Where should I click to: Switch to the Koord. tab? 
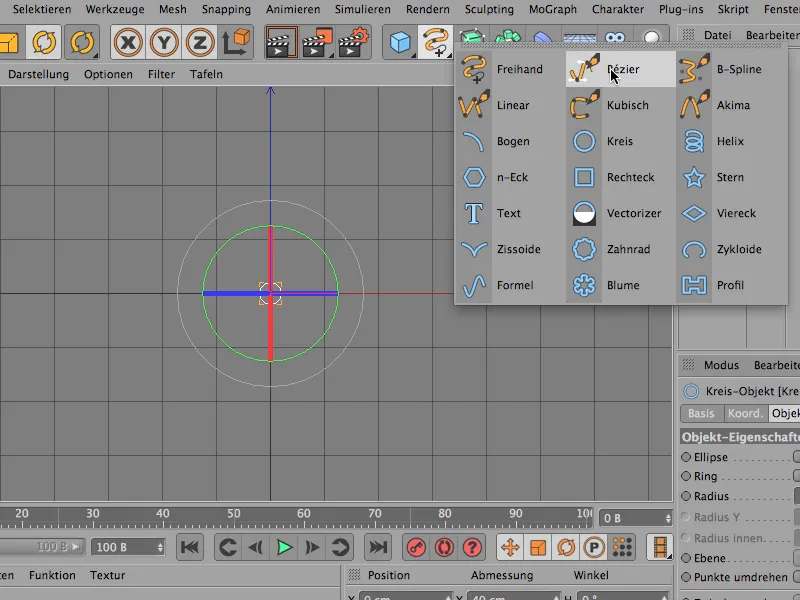click(745, 413)
